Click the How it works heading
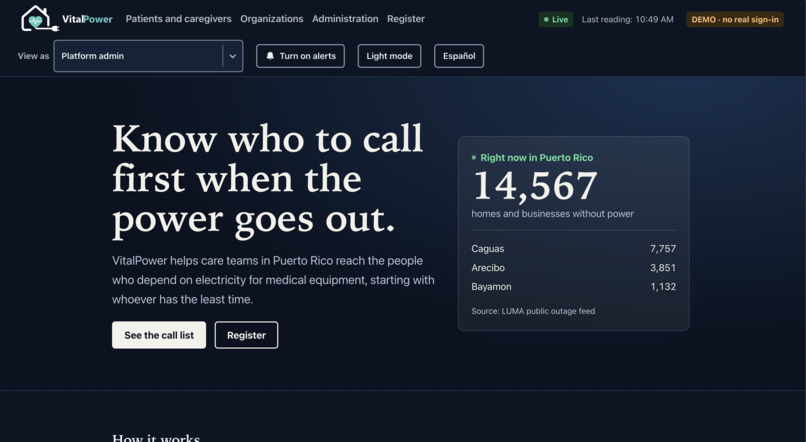This screenshot has height=442, width=806. 156,438
